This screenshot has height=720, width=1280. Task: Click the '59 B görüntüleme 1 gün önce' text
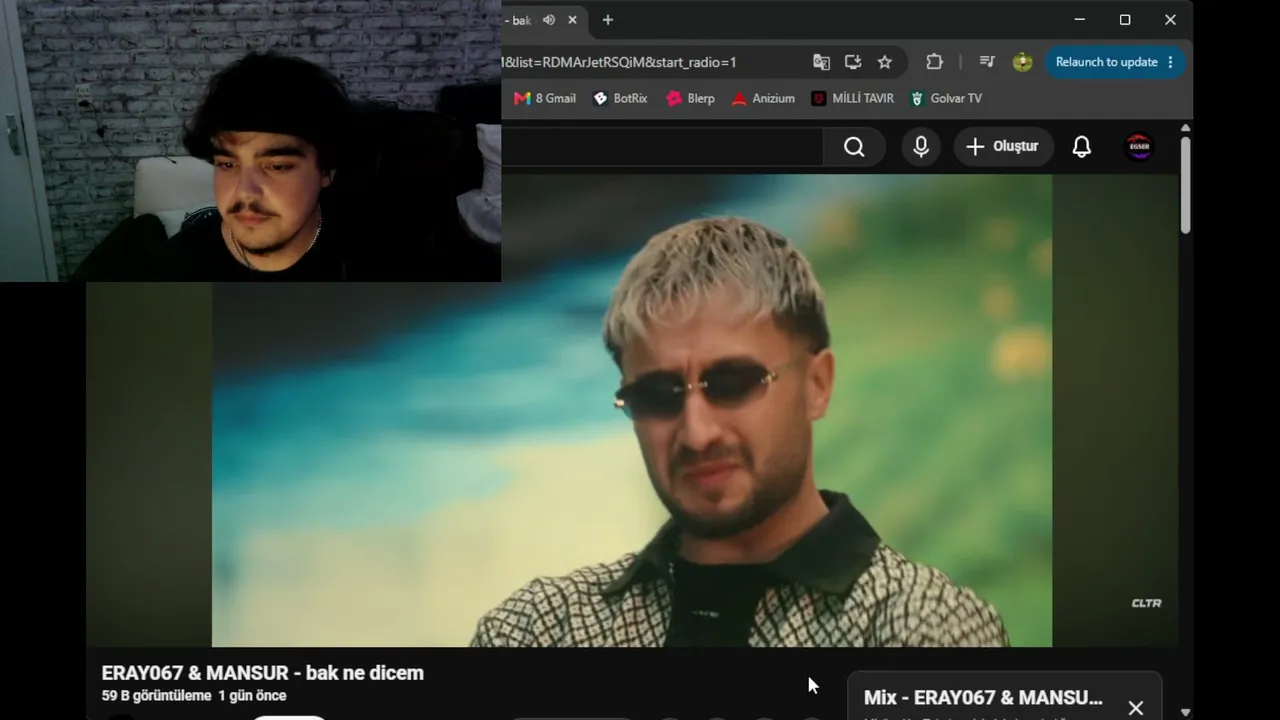[x=194, y=696]
